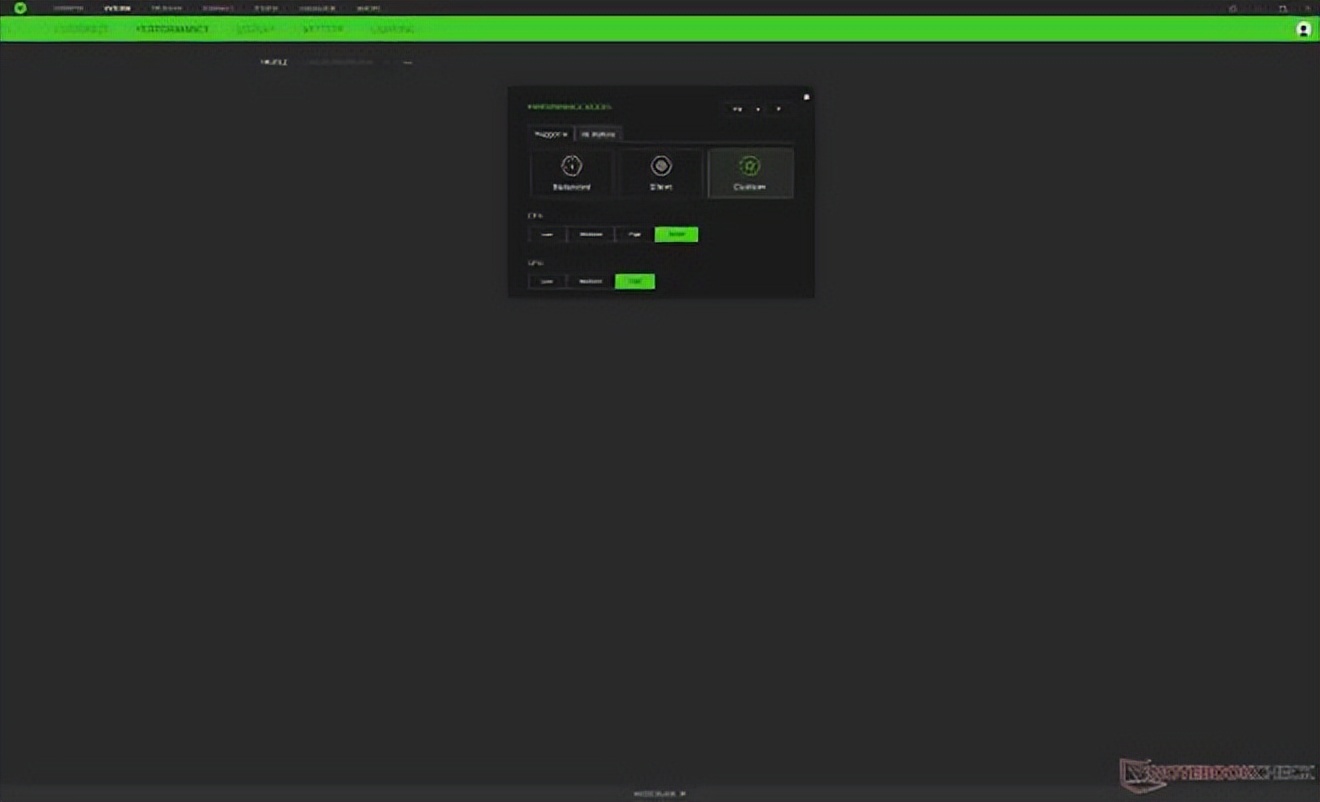Set GPU to High
This screenshot has width=1320, height=802.
click(x=635, y=281)
